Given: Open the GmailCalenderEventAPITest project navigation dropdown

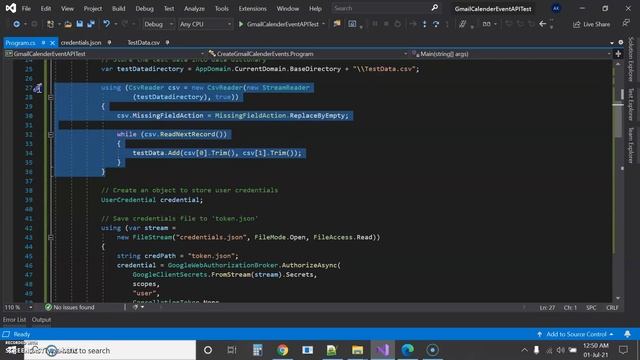Looking at the screenshot, I should pos(104,54).
